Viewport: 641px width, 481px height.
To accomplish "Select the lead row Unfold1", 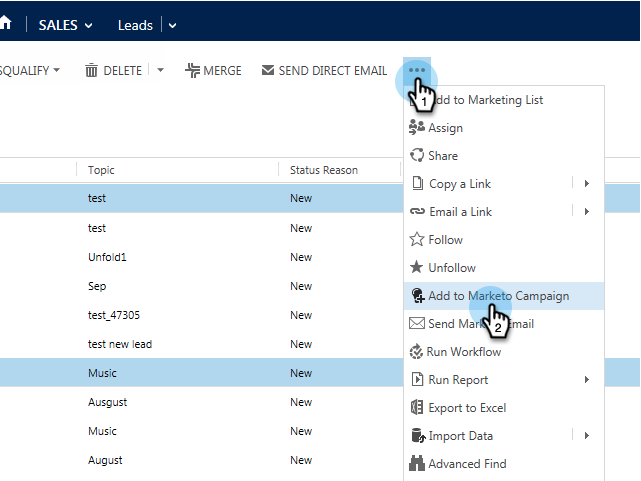I will pyautogui.click(x=202, y=257).
